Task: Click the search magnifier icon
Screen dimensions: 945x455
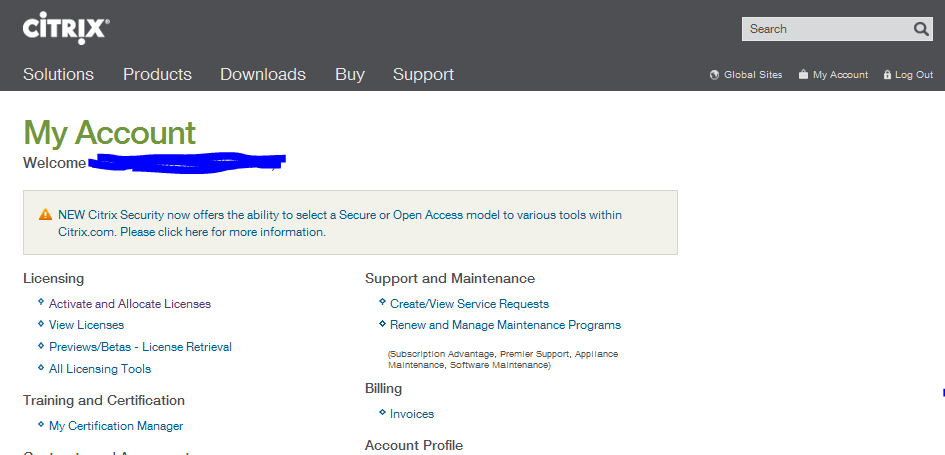Action: 920,29
